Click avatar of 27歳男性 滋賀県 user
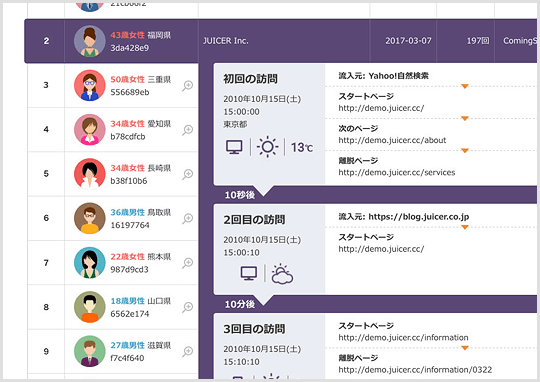The height and width of the screenshot is (382, 540). [90, 351]
